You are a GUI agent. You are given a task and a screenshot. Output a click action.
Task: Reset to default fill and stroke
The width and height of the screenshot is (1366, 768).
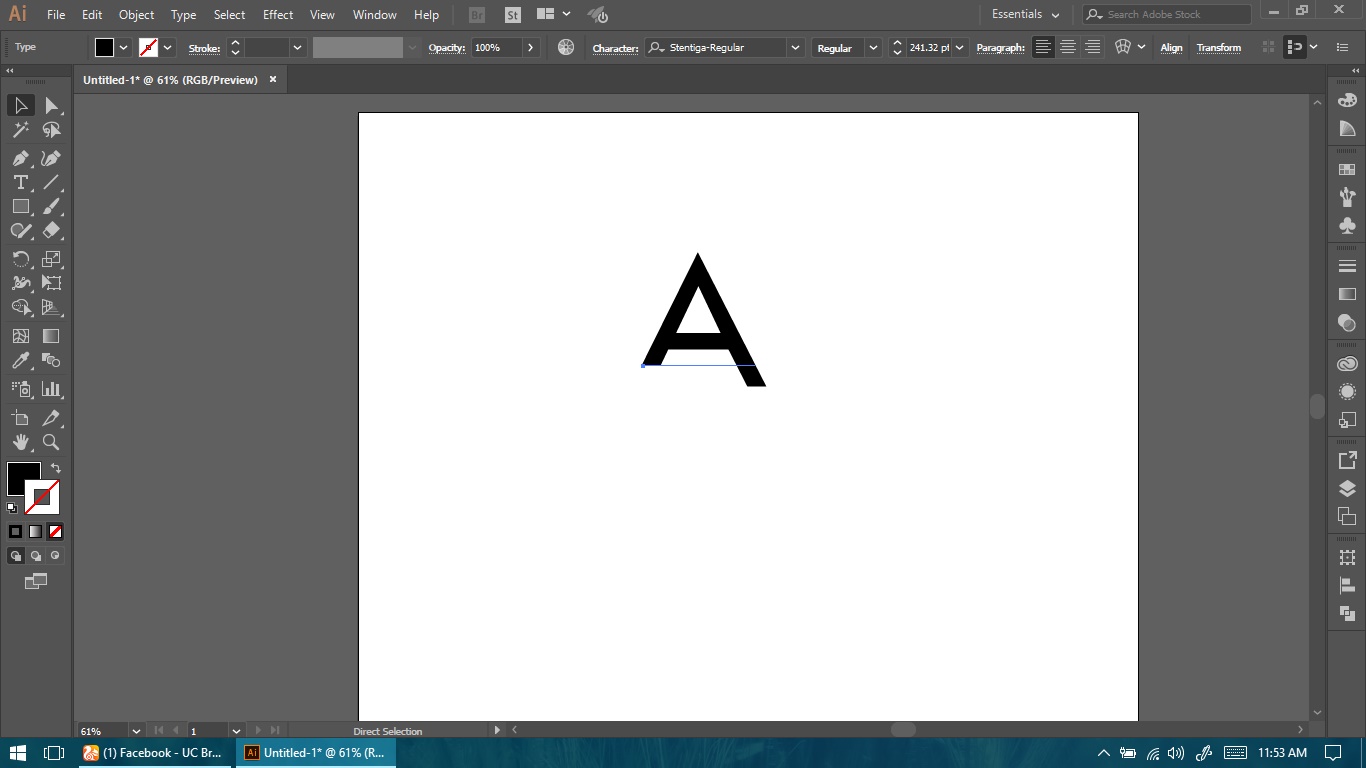[x=12, y=508]
